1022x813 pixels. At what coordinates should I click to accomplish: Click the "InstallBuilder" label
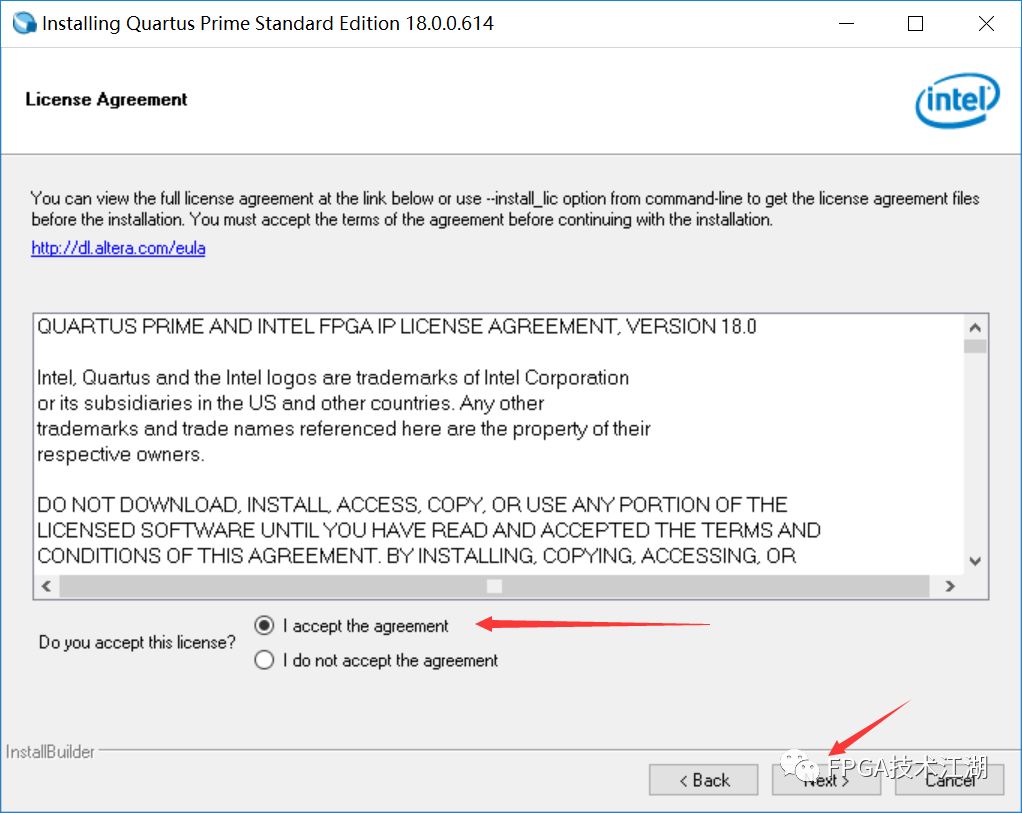(x=50, y=752)
